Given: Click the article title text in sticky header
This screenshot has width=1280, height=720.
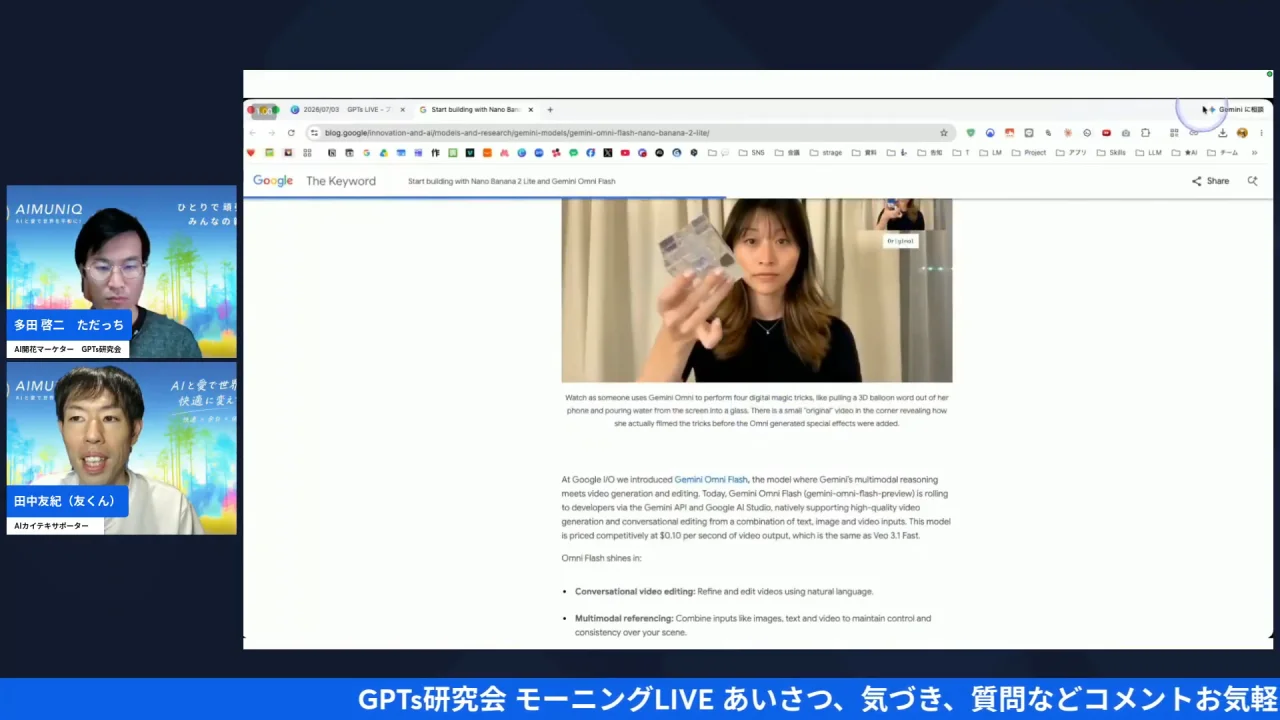Looking at the screenshot, I should point(511,181).
